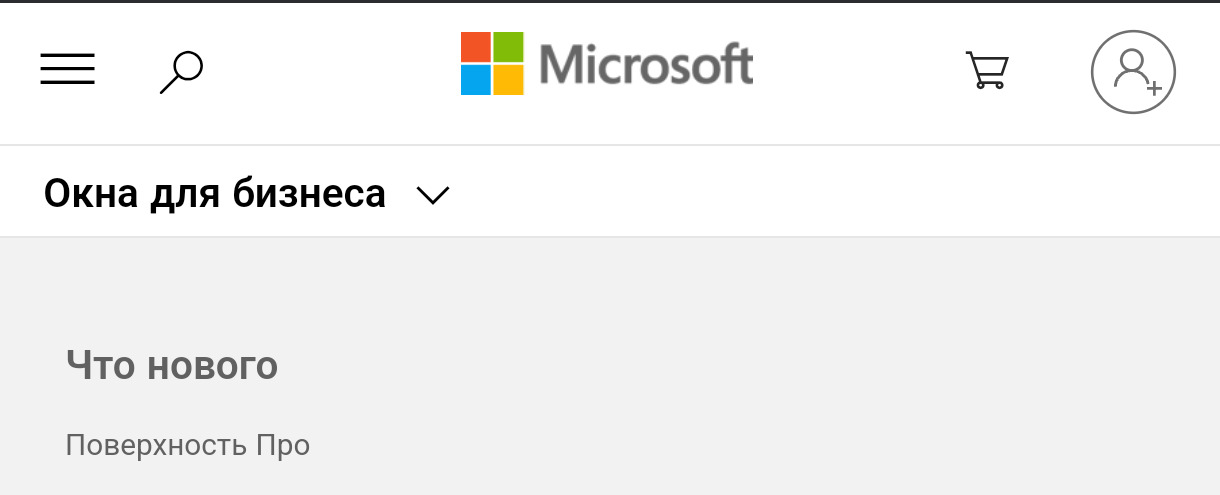Open the "Окна для бизнеса" menu title
1220x495 pixels.
click(x=214, y=193)
